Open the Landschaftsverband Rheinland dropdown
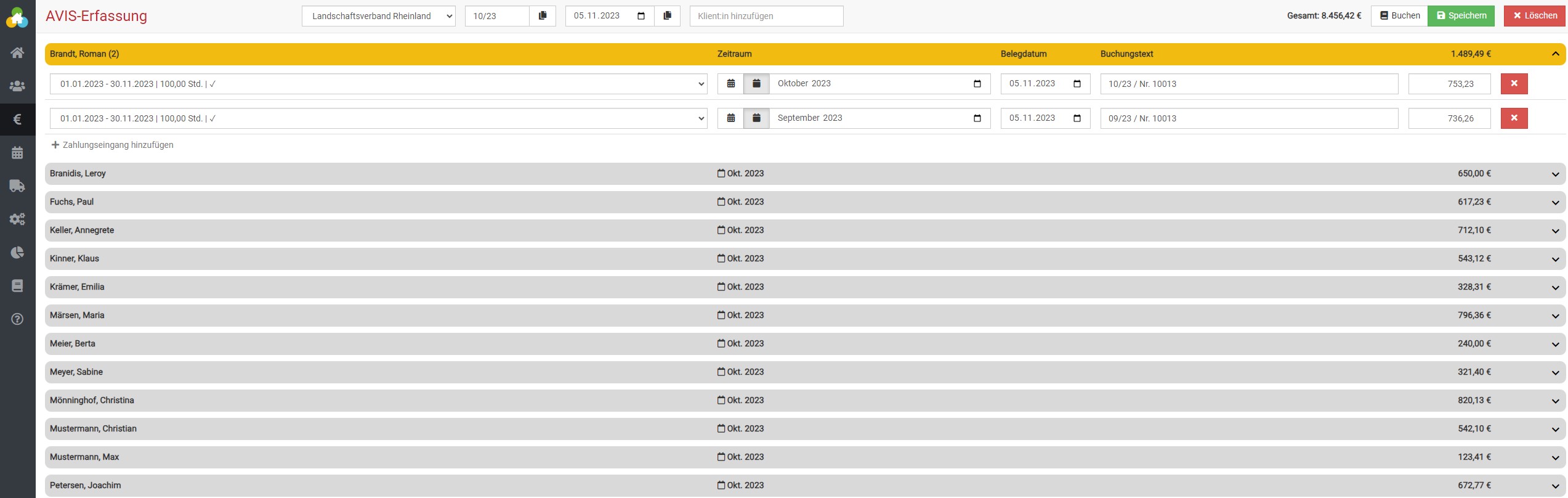 click(x=378, y=16)
